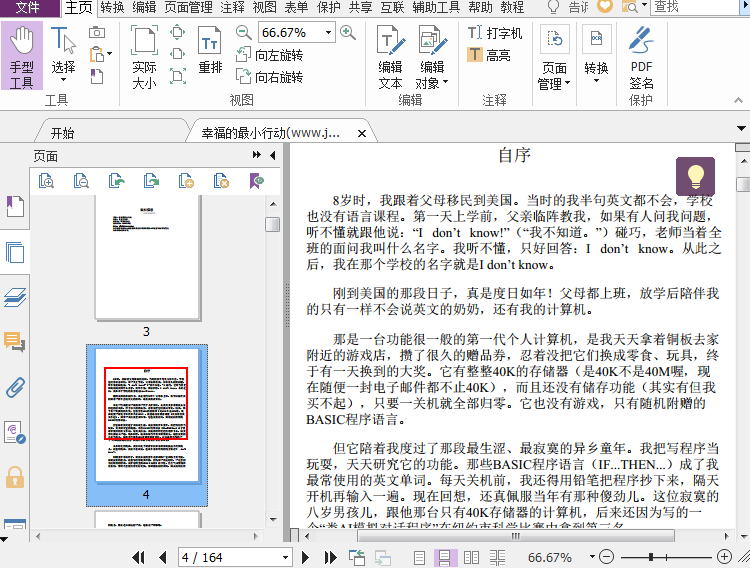
Task: Open the Protect (保护) ribbon tab
Action: coord(329,7)
